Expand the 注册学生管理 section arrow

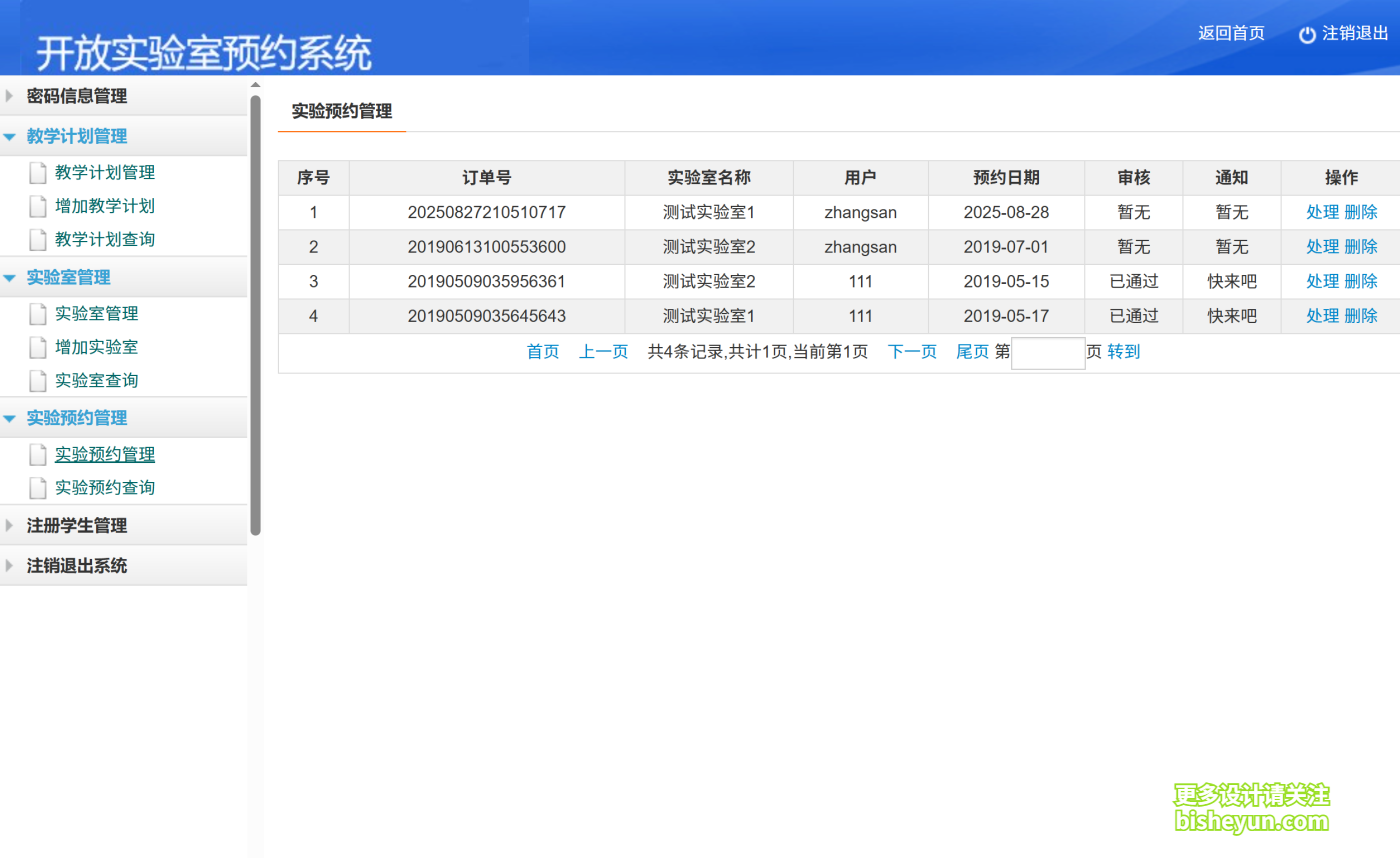click(9, 525)
